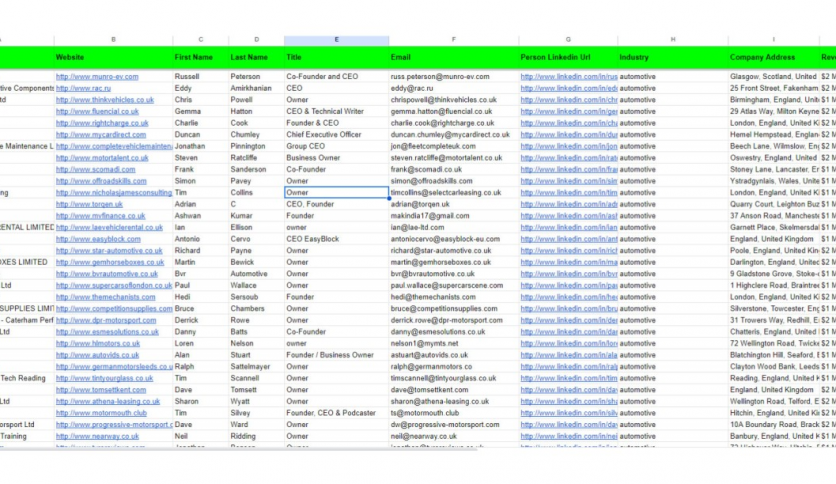Select first name Loren cell

tap(200, 344)
